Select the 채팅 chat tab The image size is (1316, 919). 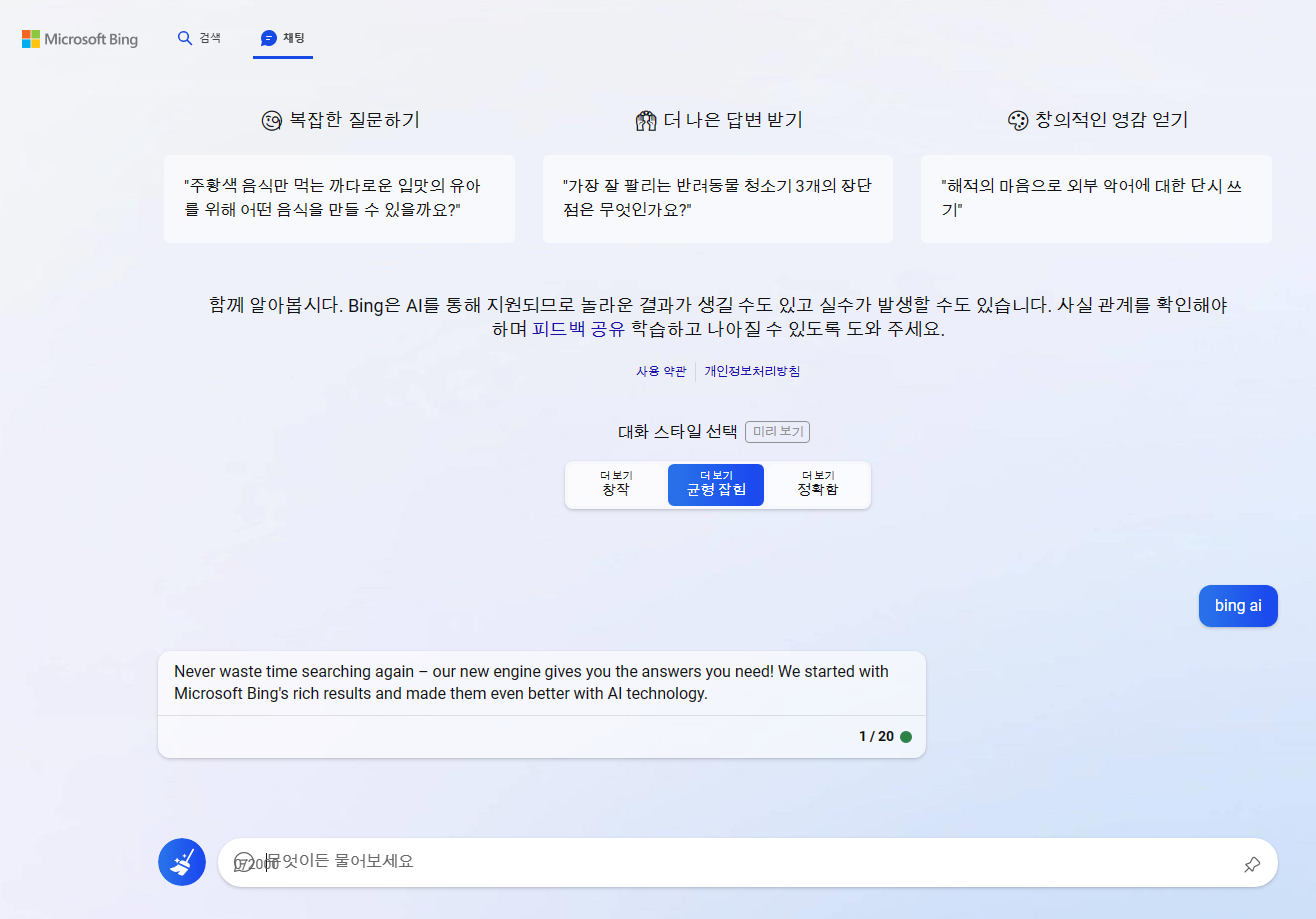[283, 38]
